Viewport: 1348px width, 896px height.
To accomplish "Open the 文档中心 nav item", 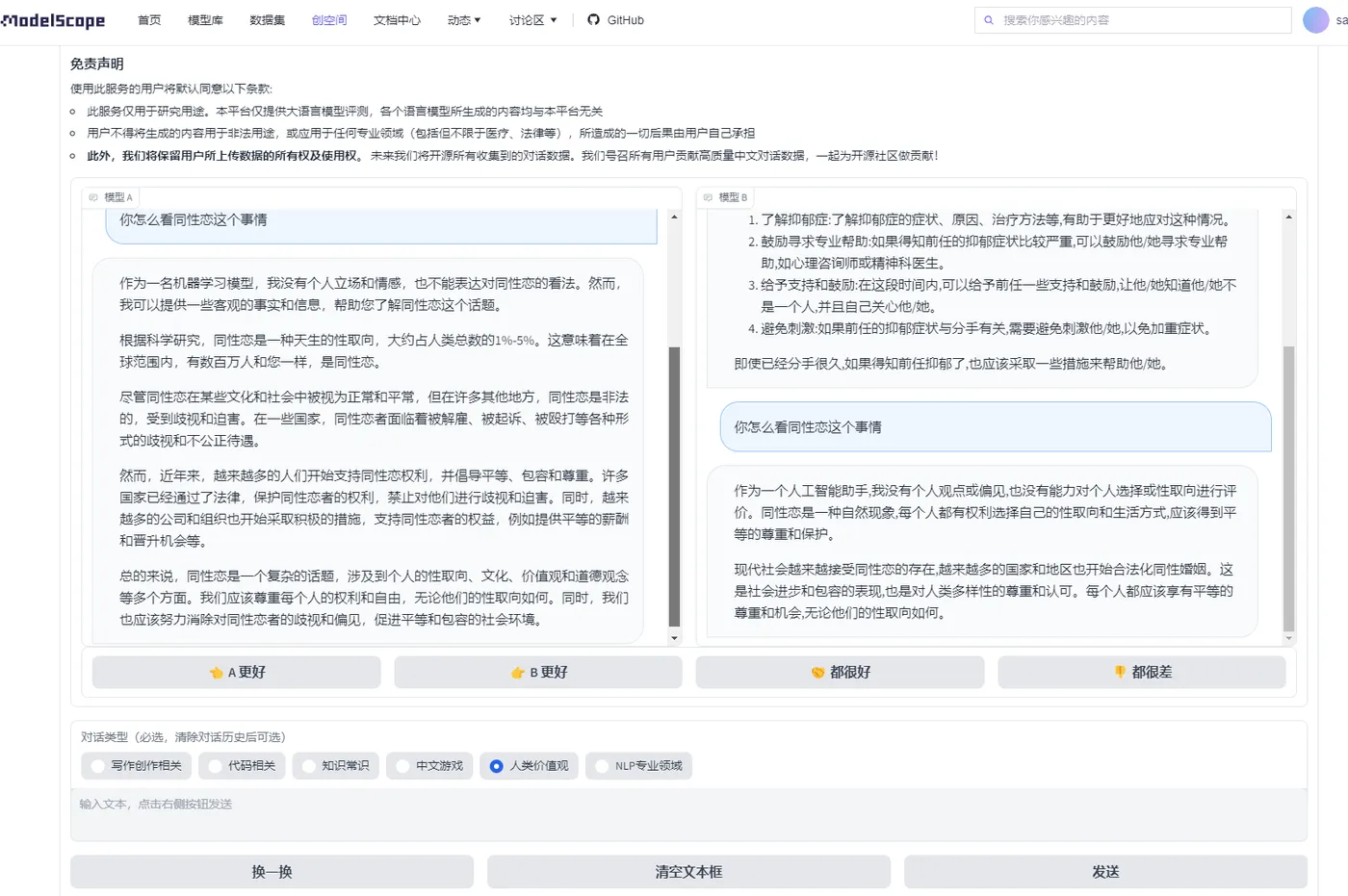I will pyautogui.click(x=397, y=20).
